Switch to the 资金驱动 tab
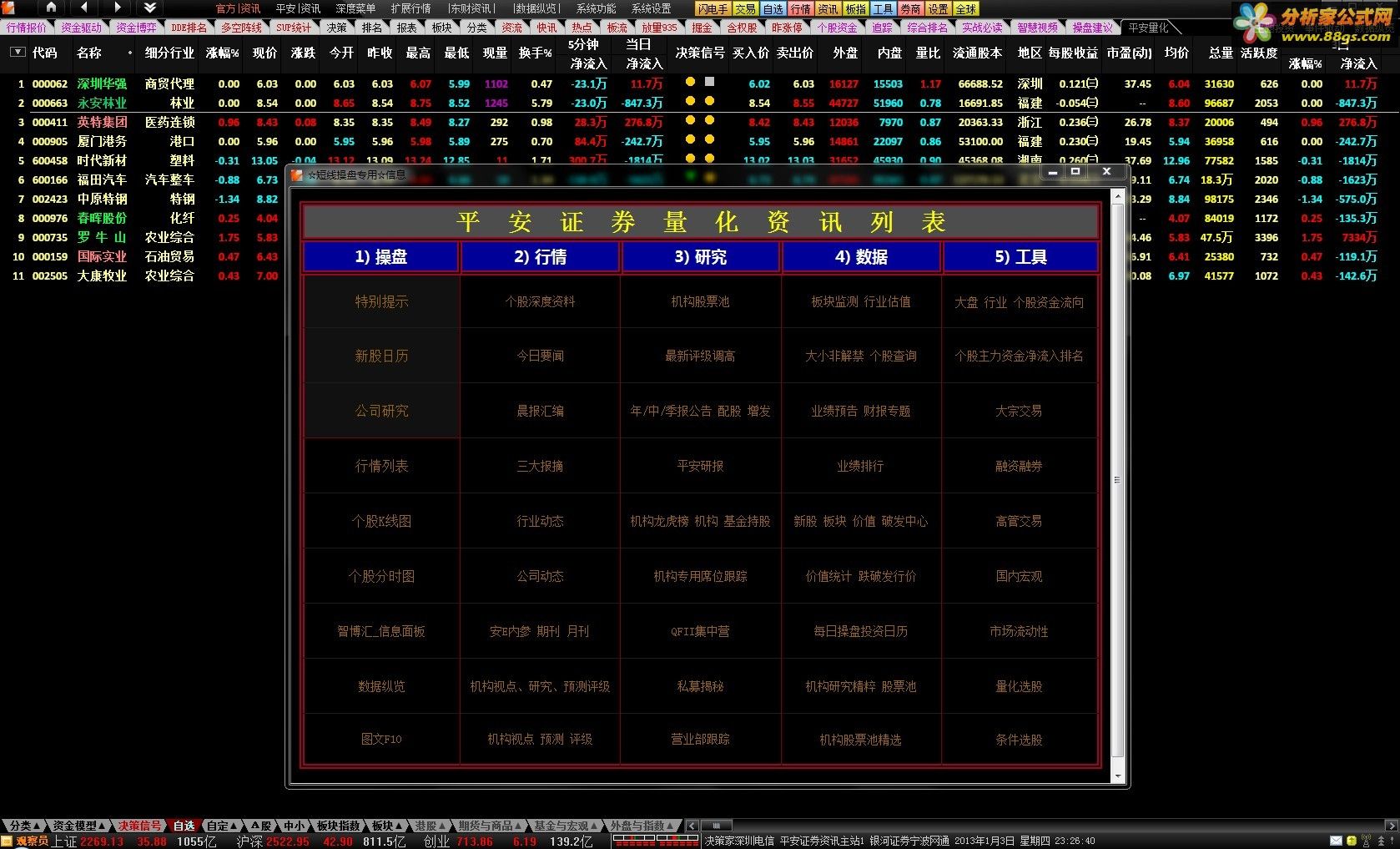Image resolution: width=1400 pixels, height=849 pixels. (x=81, y=28)
